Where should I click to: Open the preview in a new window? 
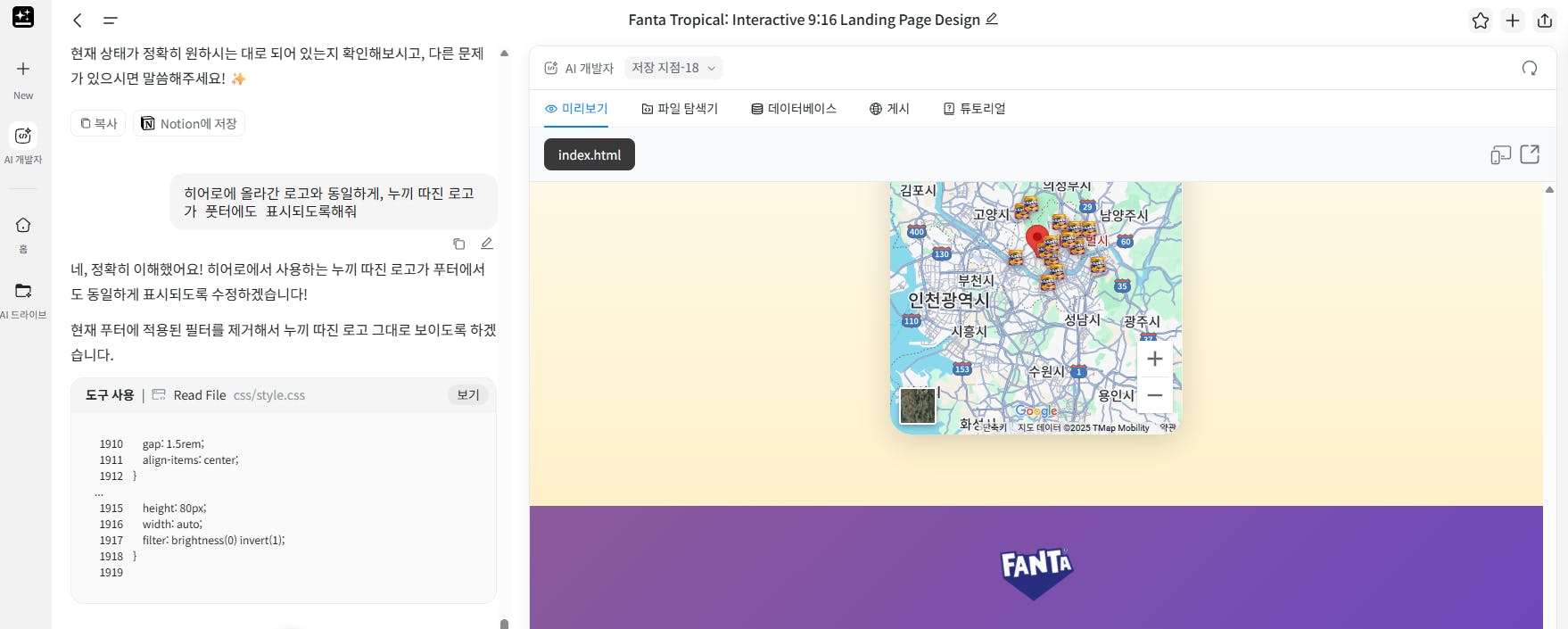(x=1530, y=154)
